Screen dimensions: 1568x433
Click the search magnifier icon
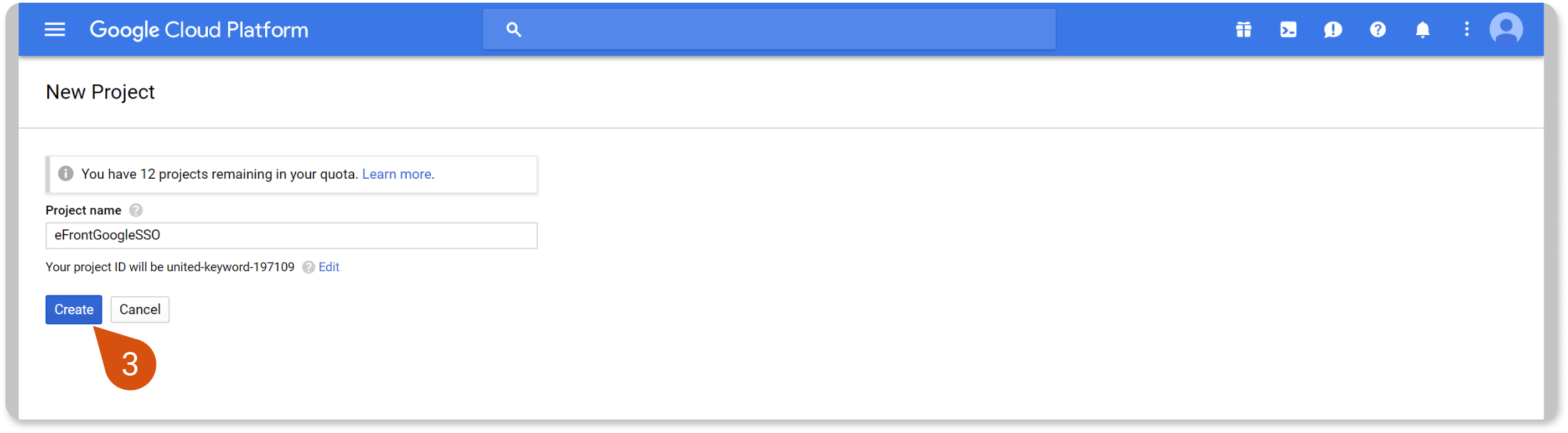[513, 30]
